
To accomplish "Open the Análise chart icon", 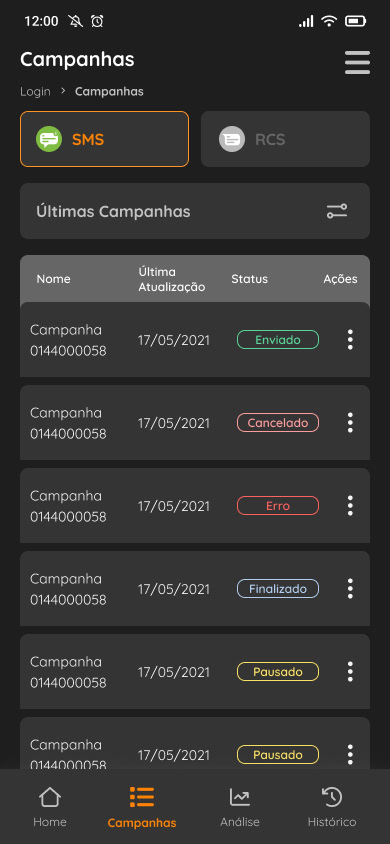I will pyautogui.click(x=240, y=797).
